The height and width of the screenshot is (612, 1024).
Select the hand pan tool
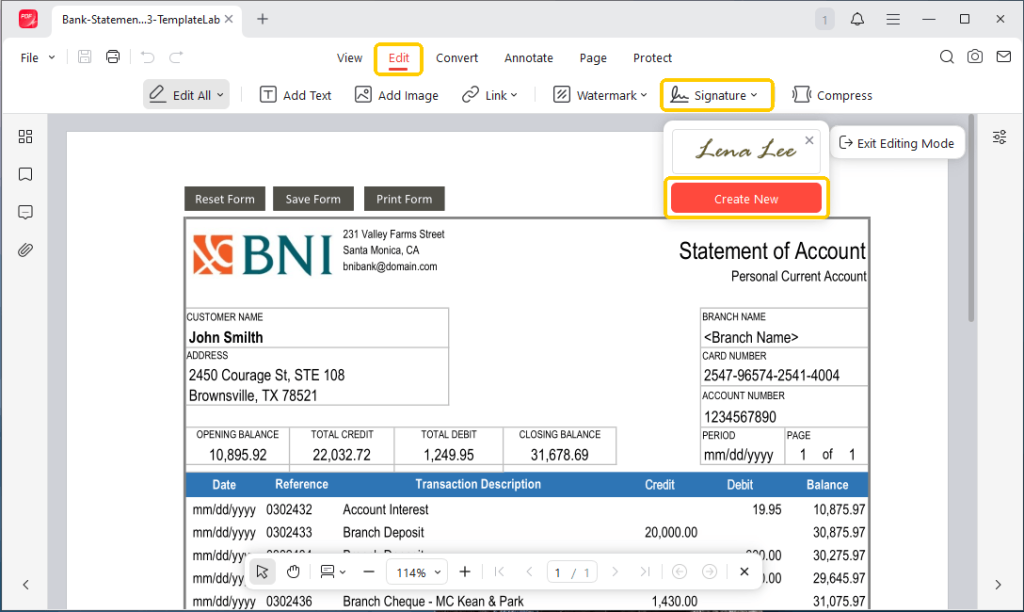[x=293, y=572]
